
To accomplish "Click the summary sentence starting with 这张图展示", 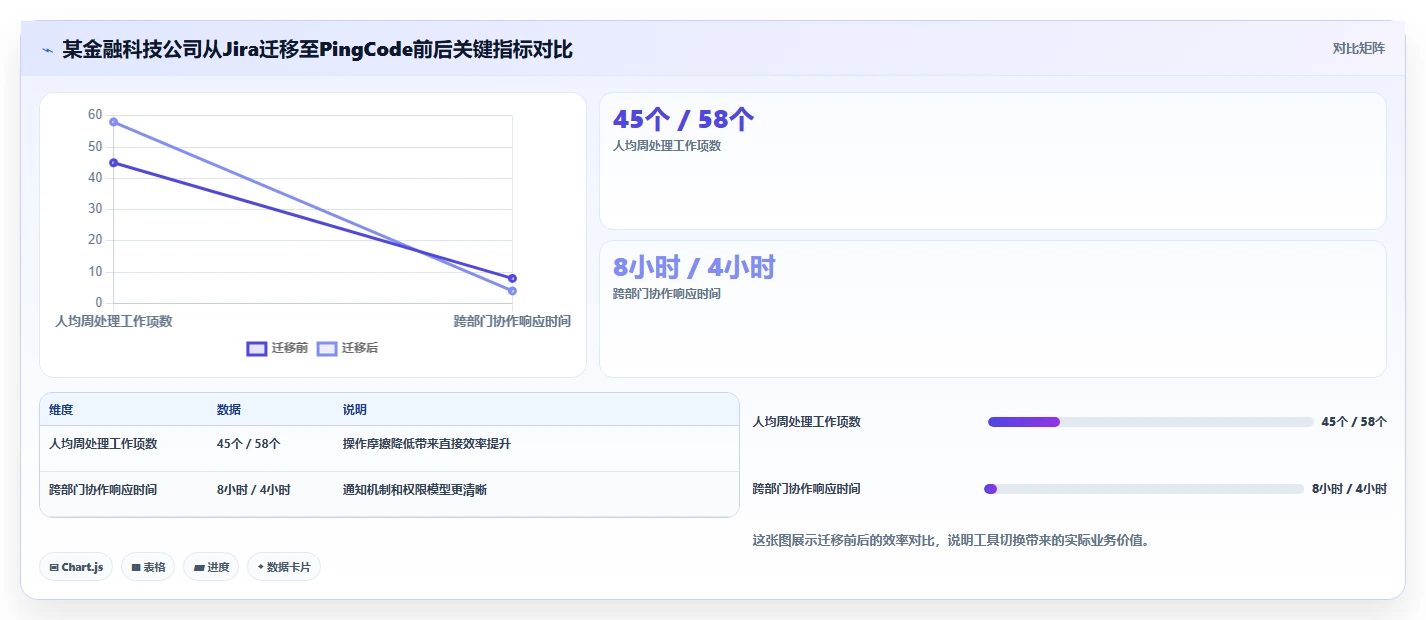I will pyautogui.click(x=952, y=540).
